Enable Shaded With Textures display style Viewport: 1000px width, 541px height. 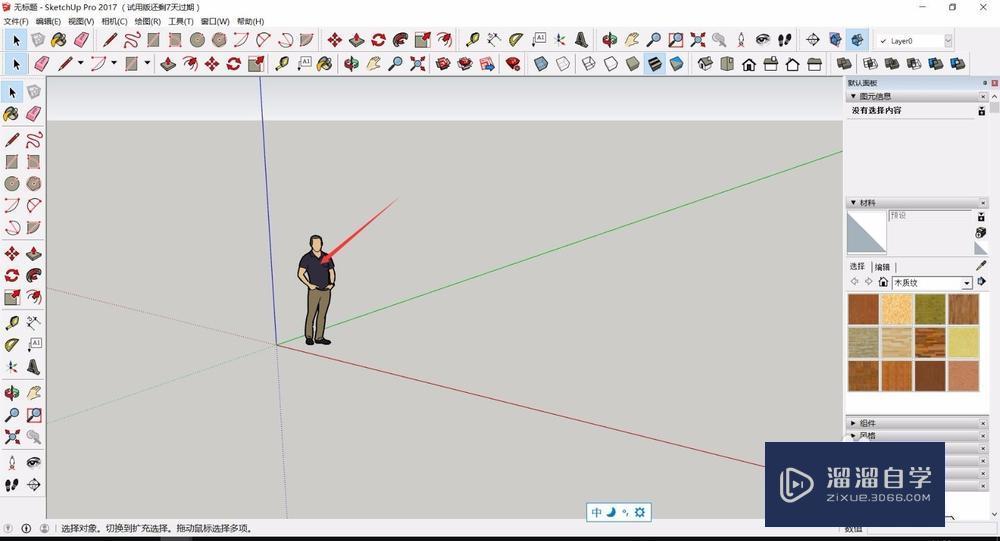[x=655, y=64]
